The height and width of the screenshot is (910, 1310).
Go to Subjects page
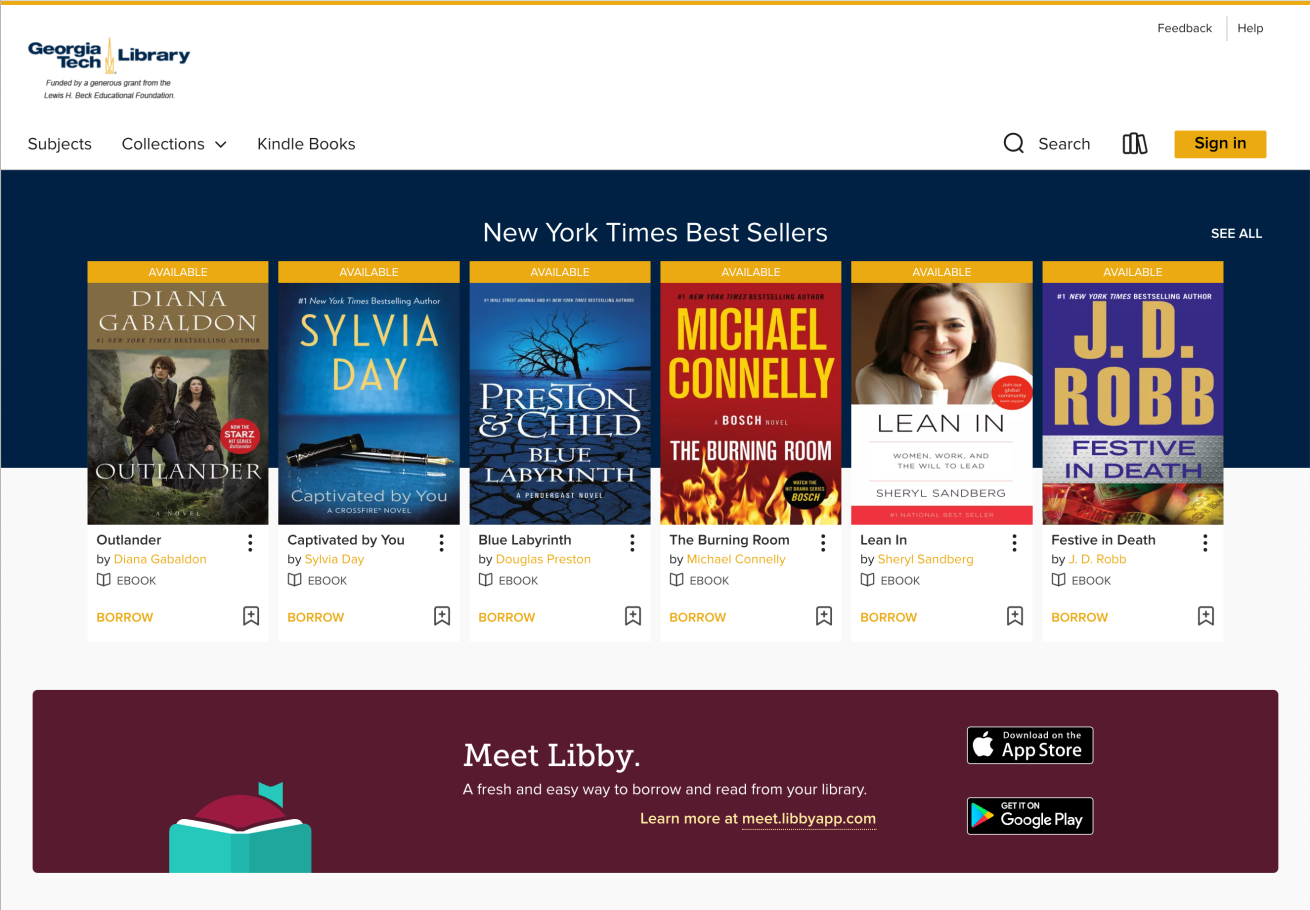pyautogui.click(x=60, y=144)
